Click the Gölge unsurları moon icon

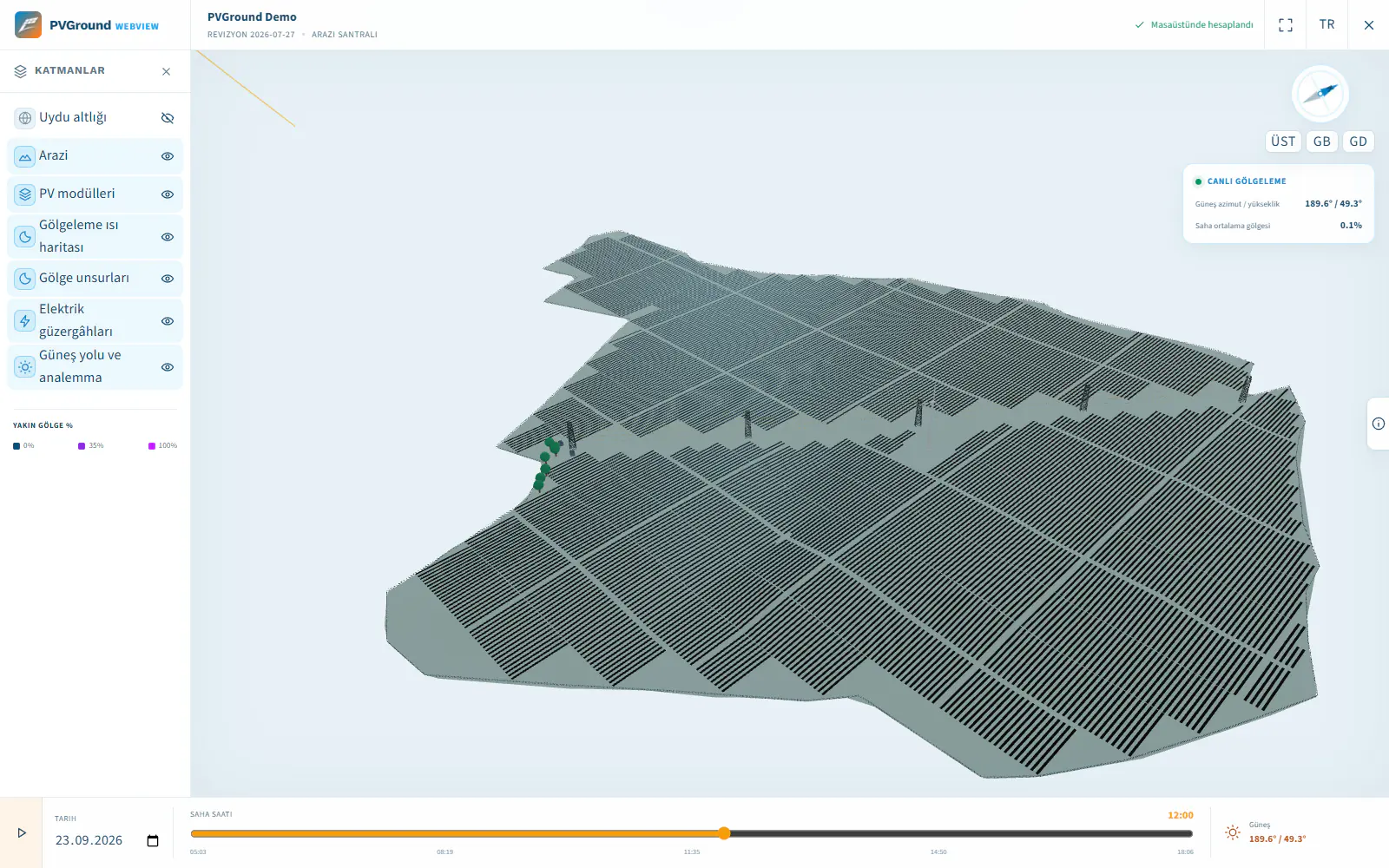tap(25, 279)
